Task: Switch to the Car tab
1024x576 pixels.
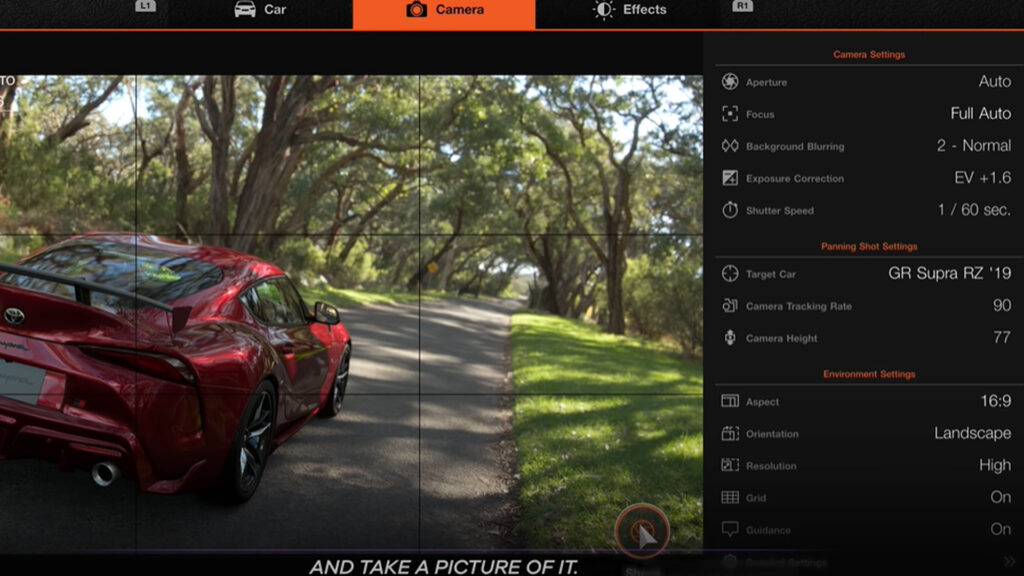Action: tap(260, 10)
